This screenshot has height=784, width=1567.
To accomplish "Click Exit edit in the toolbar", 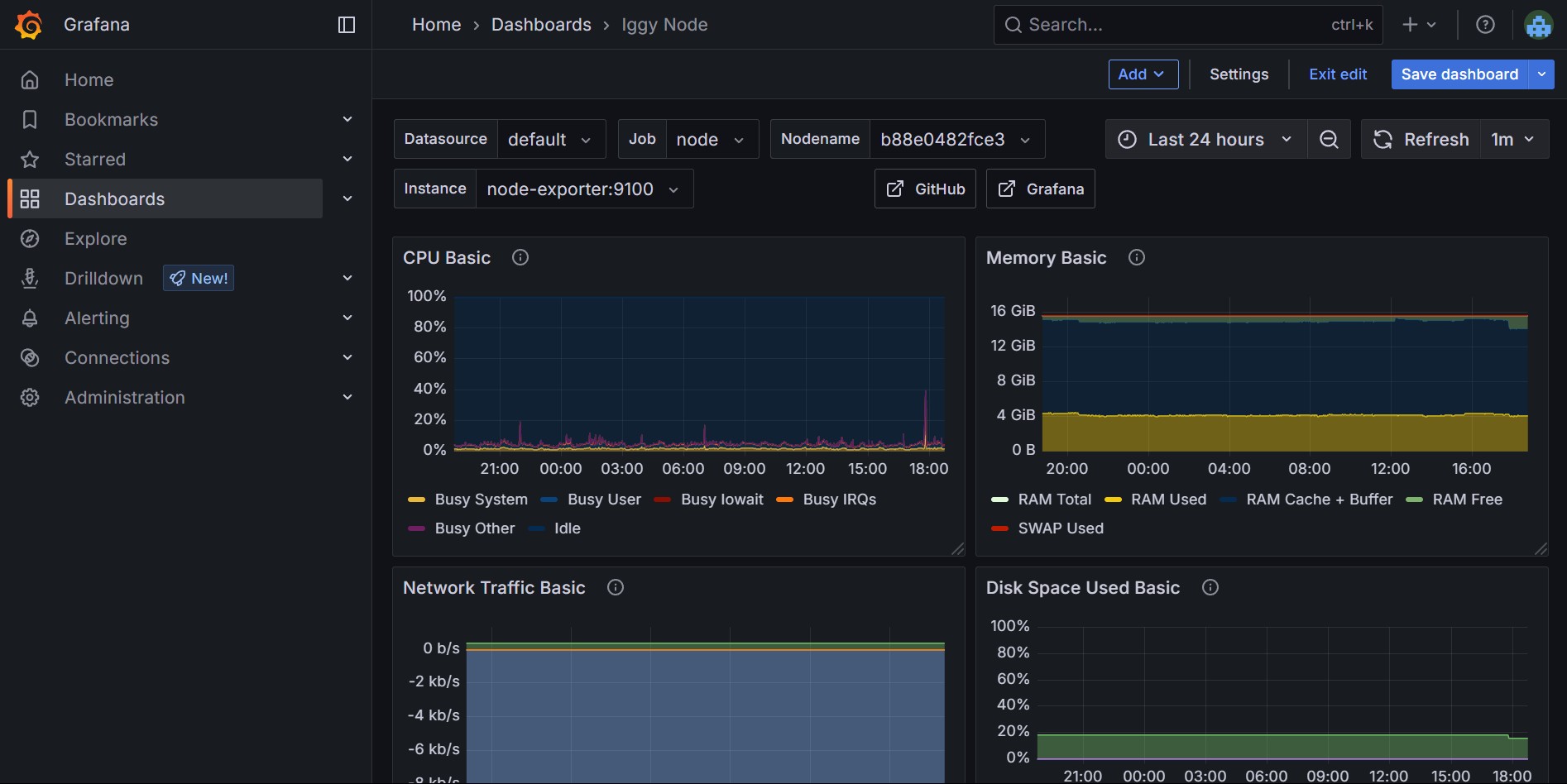I will (1337, 74).
